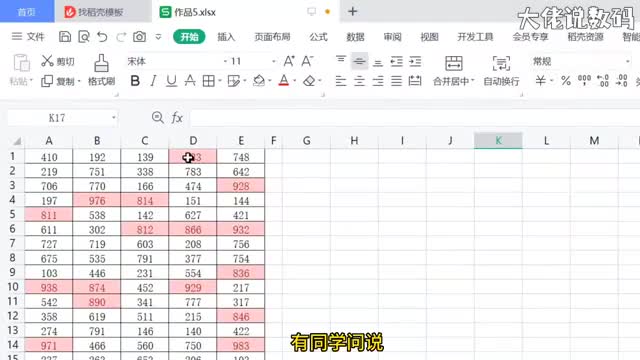This screenshot has height=360, width=640.
Task: Open the 首页 home tab
Action: click(x=27, y=11)
